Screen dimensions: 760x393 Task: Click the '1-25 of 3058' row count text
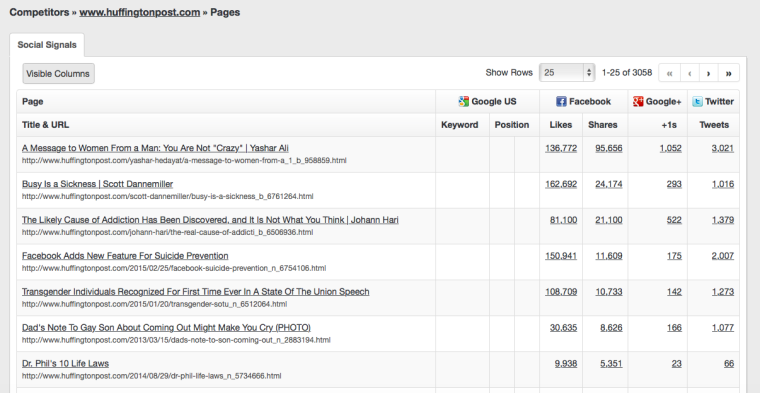[x=627, y=73]
